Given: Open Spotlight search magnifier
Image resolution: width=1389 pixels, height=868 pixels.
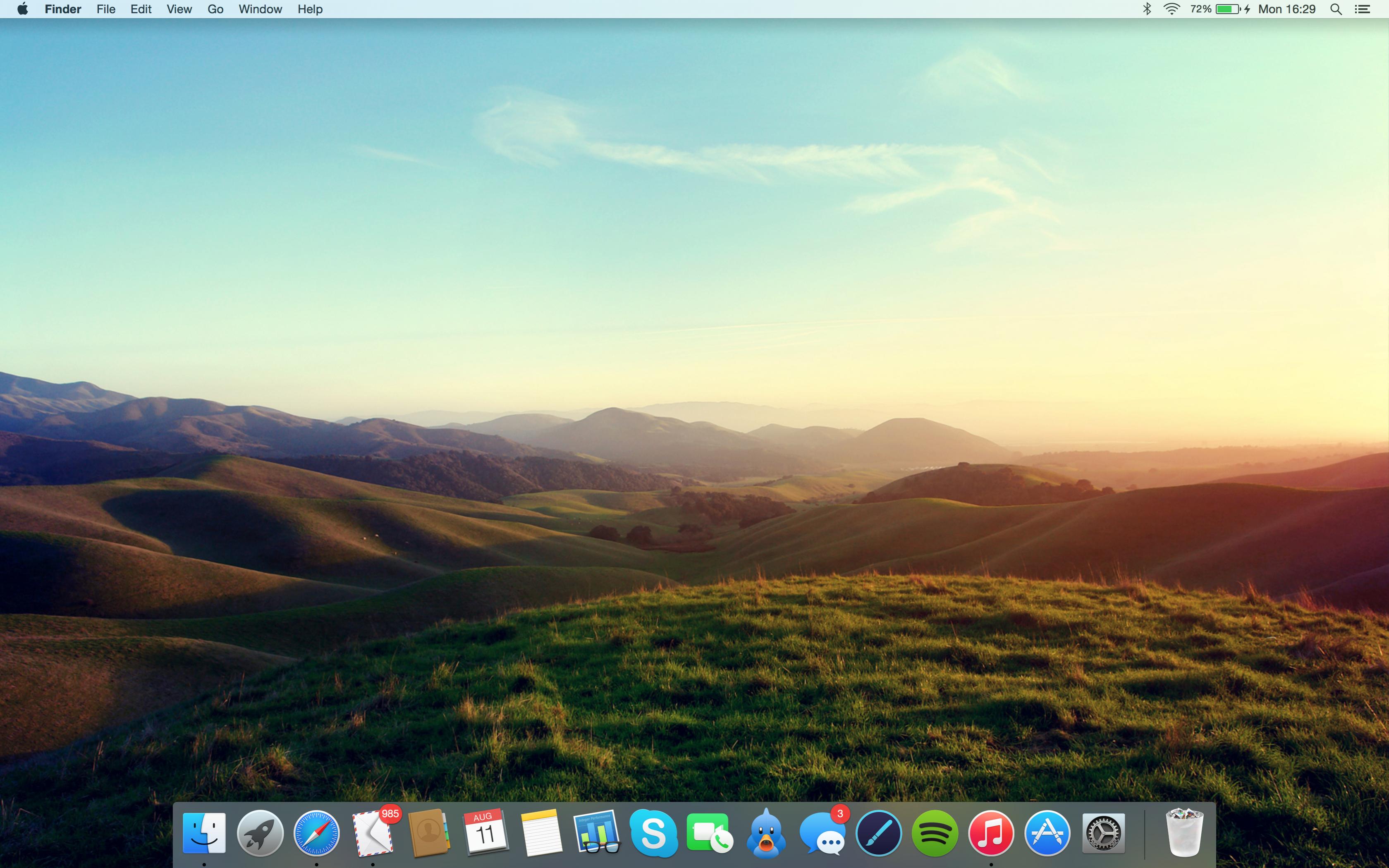Looking at the screenshot, I should [1336, 9].
